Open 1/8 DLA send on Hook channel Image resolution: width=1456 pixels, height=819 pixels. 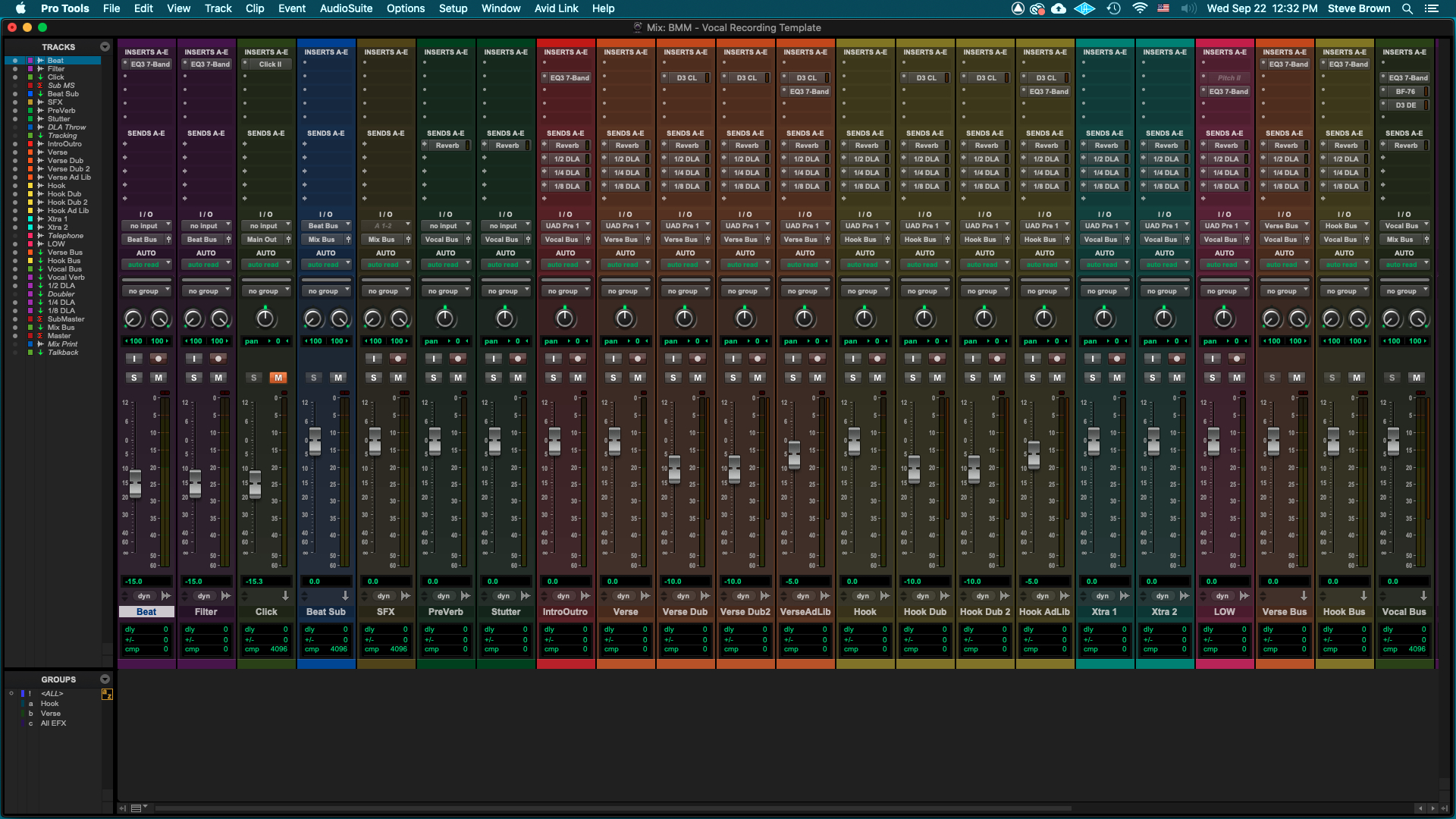click(865, 187)
